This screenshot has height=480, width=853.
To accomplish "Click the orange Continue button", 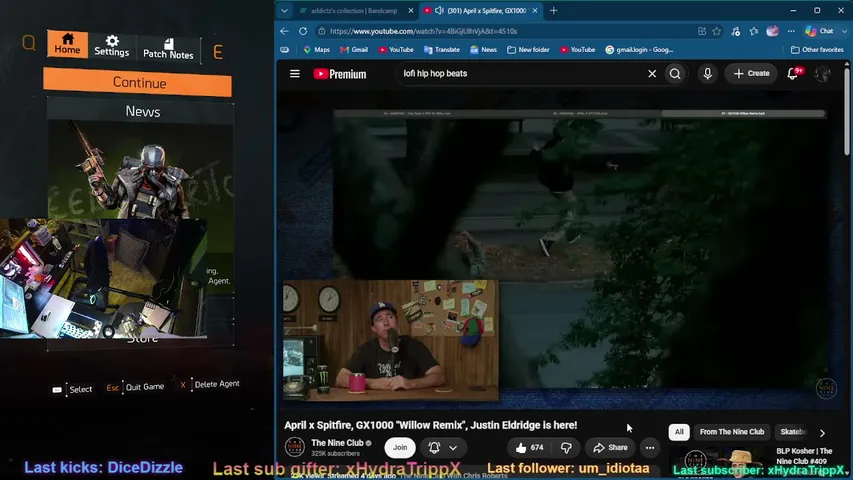I will tap(138, 82).
